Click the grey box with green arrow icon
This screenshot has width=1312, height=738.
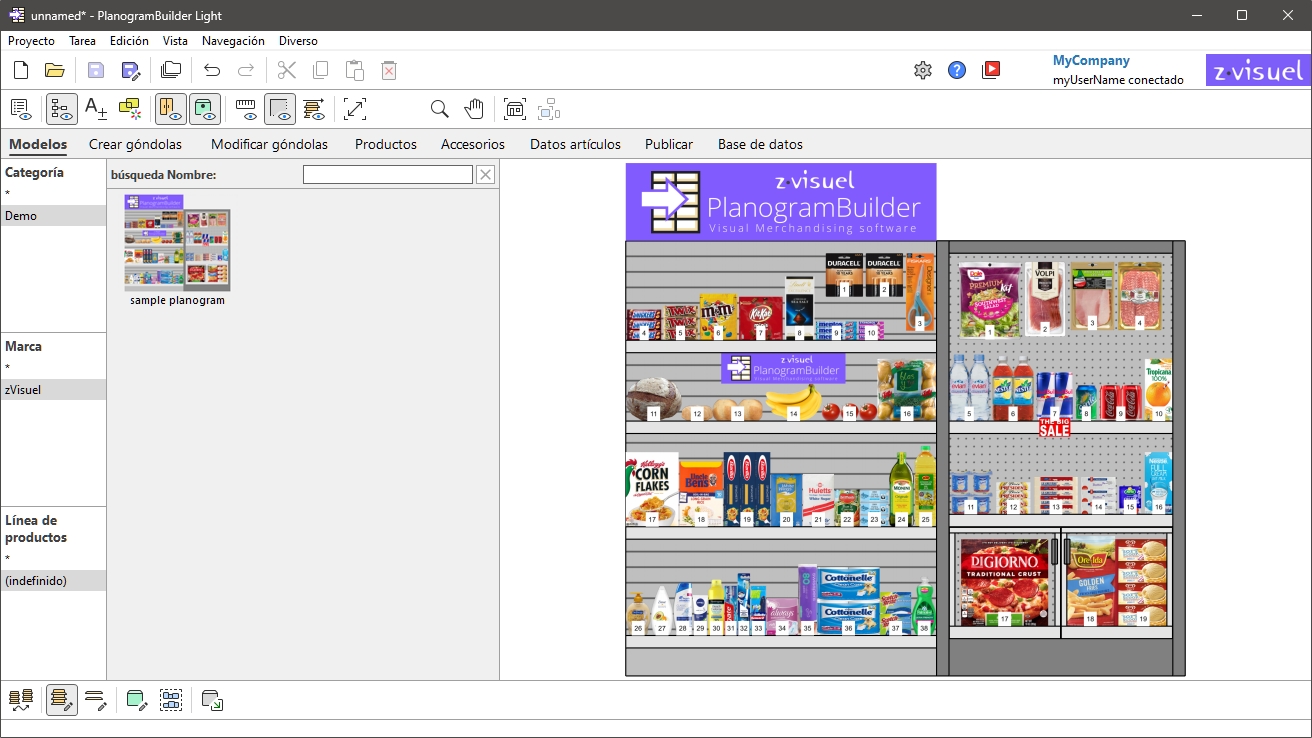click(x=212, y=700)
